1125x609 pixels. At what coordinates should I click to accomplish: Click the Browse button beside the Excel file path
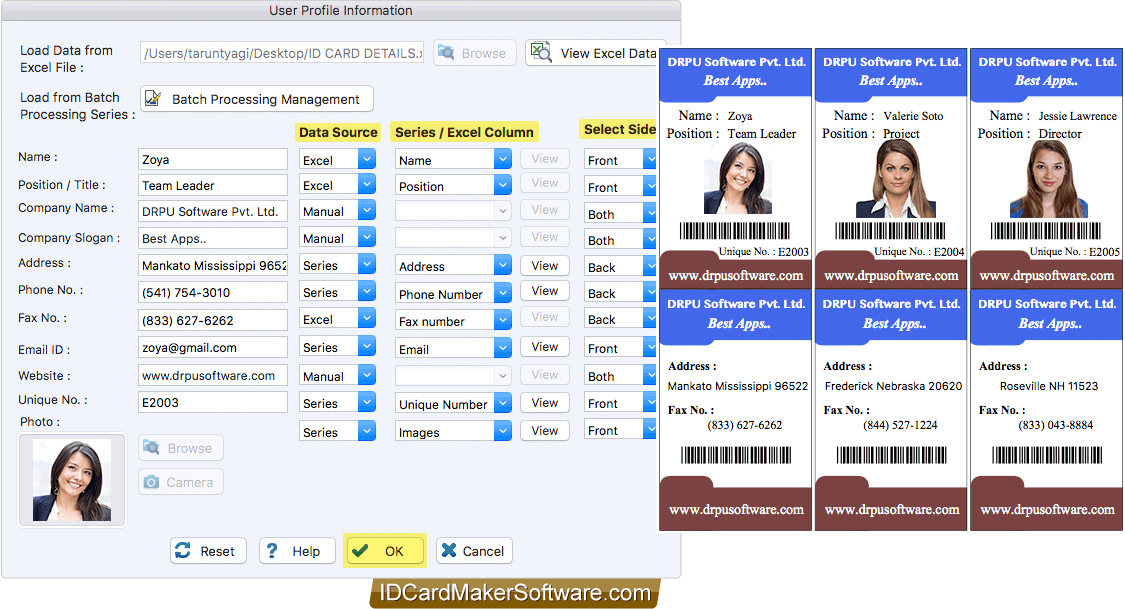474,53
